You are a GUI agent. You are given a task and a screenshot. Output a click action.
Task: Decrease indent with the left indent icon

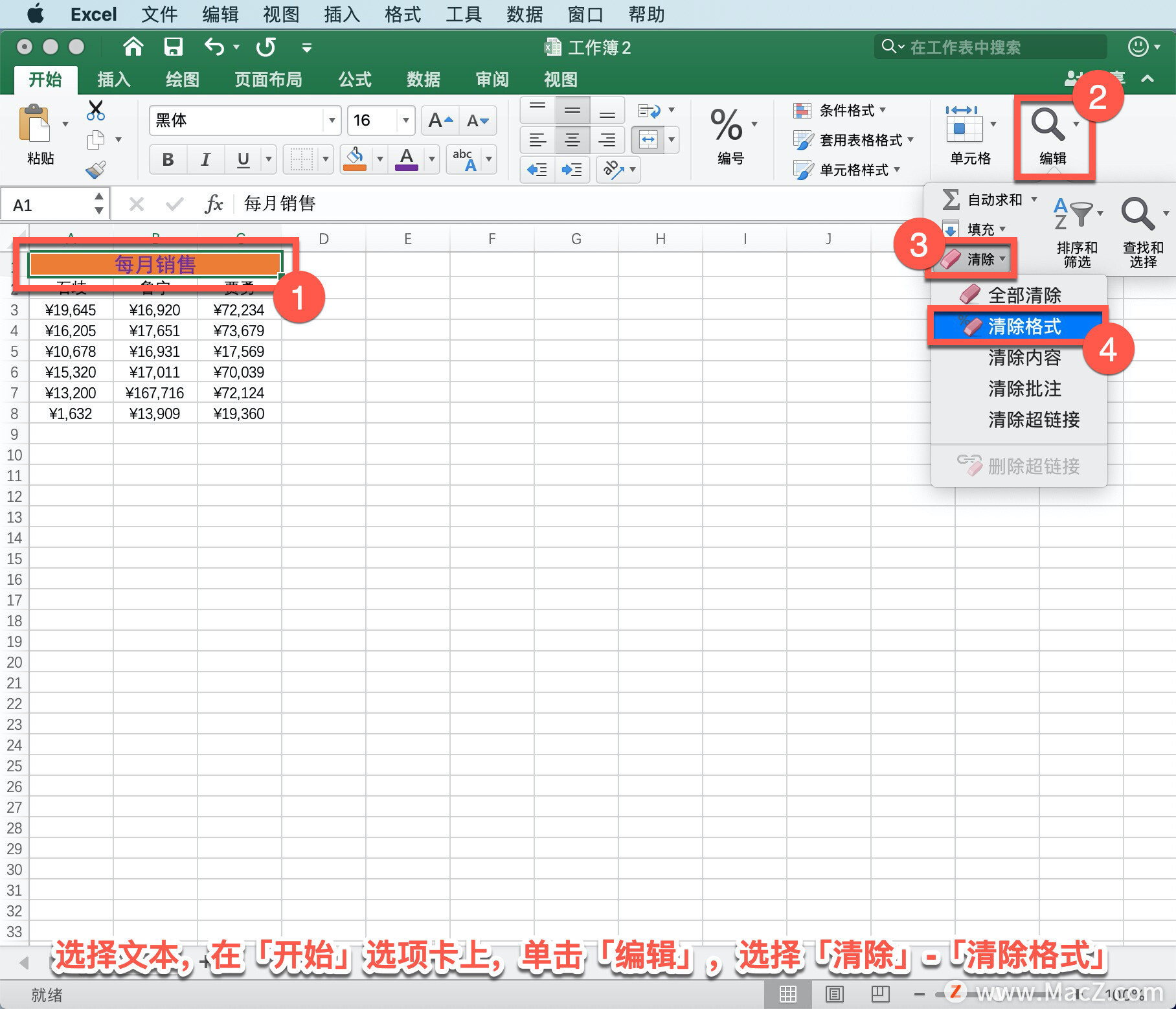(537, 170)
